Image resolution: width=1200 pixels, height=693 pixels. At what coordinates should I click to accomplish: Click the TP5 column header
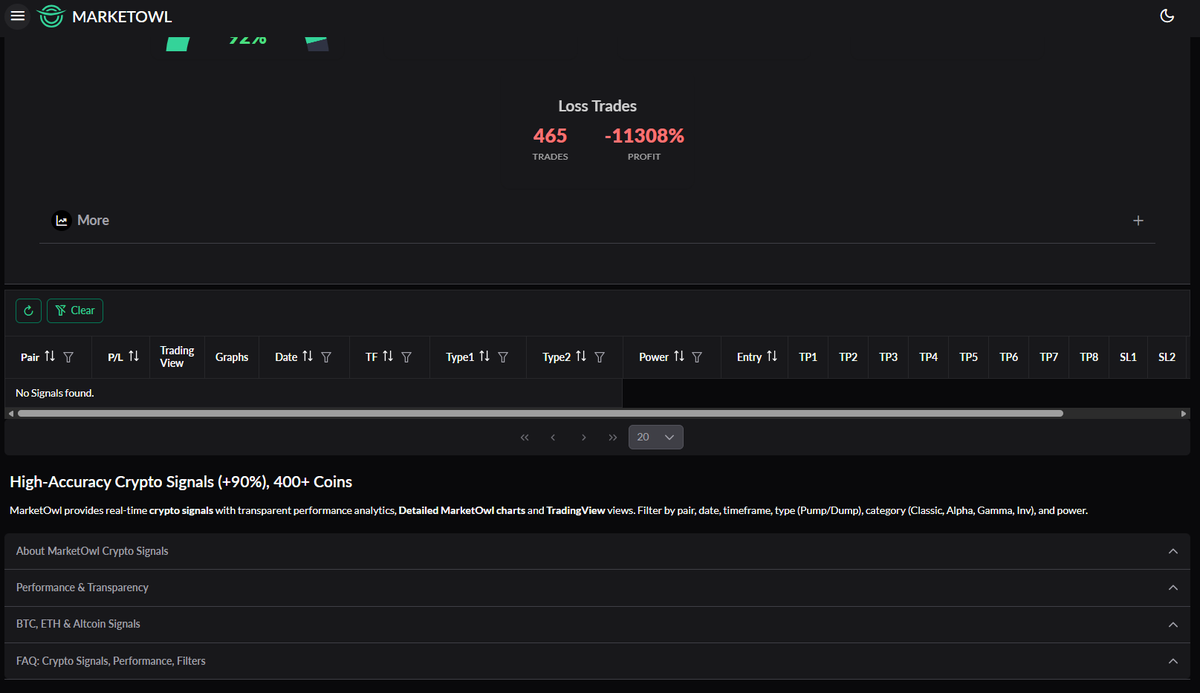(968, 357)
